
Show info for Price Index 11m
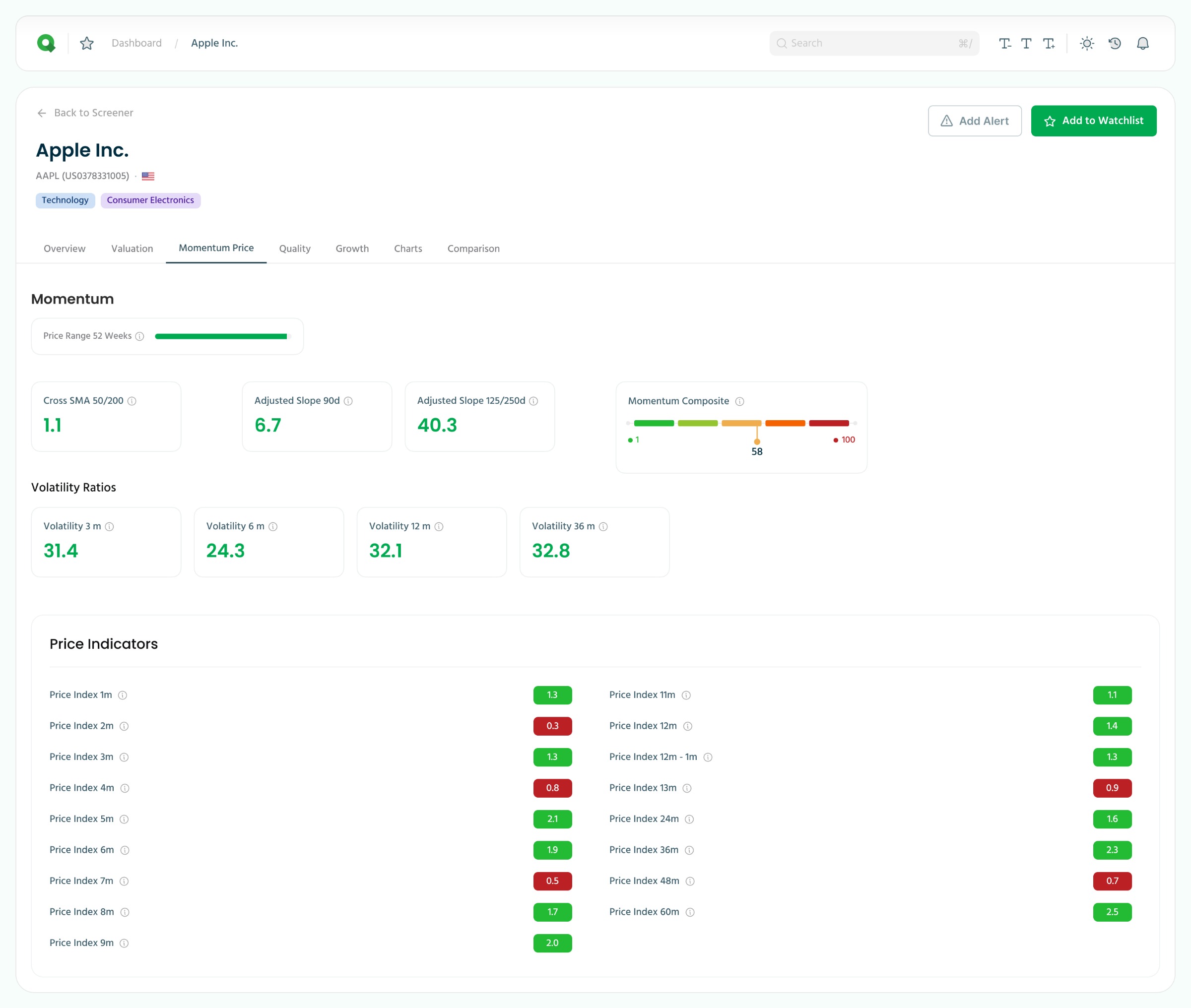tap(686, 695)
